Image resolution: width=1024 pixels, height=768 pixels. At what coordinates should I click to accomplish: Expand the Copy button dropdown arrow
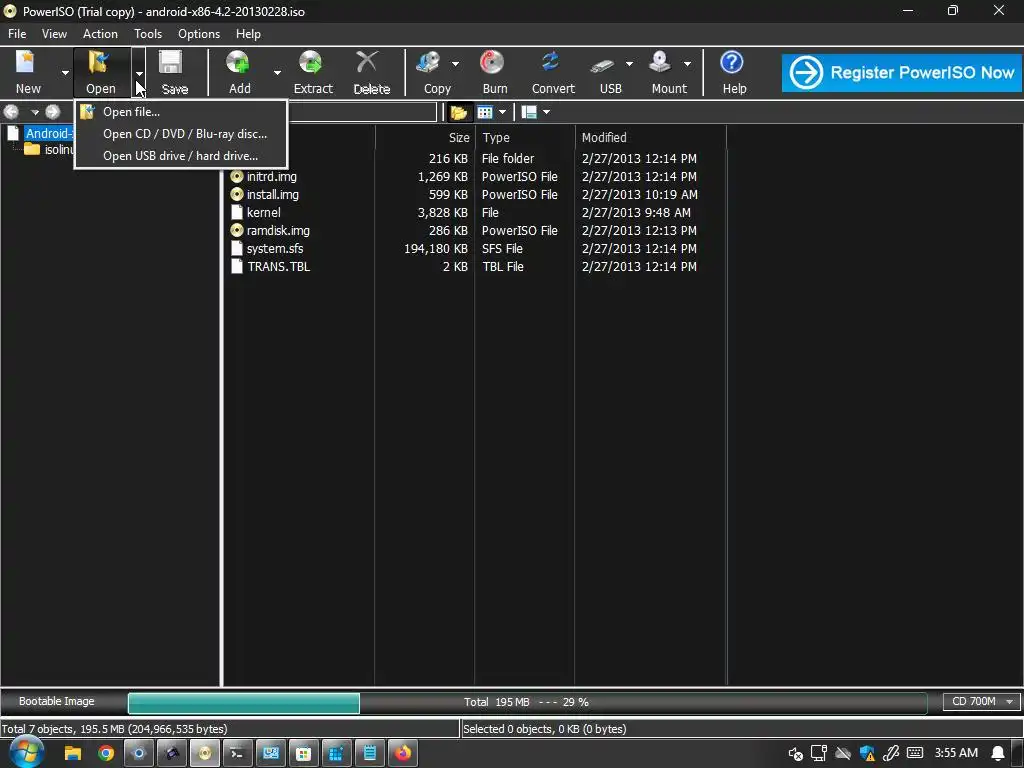click(456, 64)
